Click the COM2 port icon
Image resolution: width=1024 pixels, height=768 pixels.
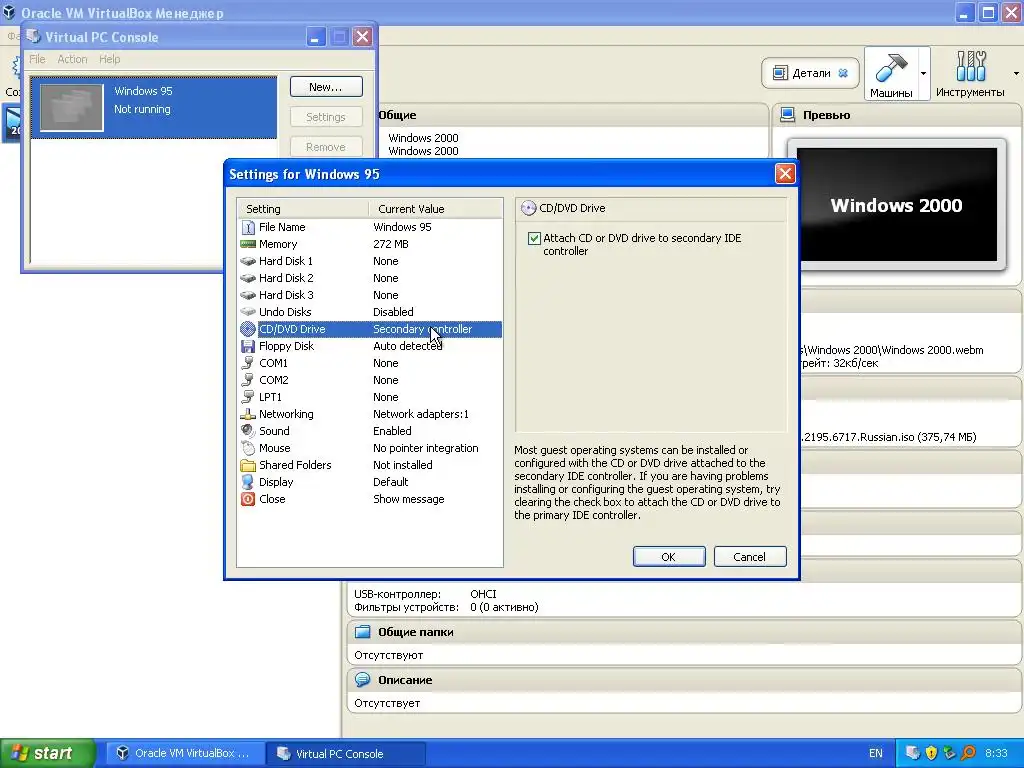click(x=248, y=380)
